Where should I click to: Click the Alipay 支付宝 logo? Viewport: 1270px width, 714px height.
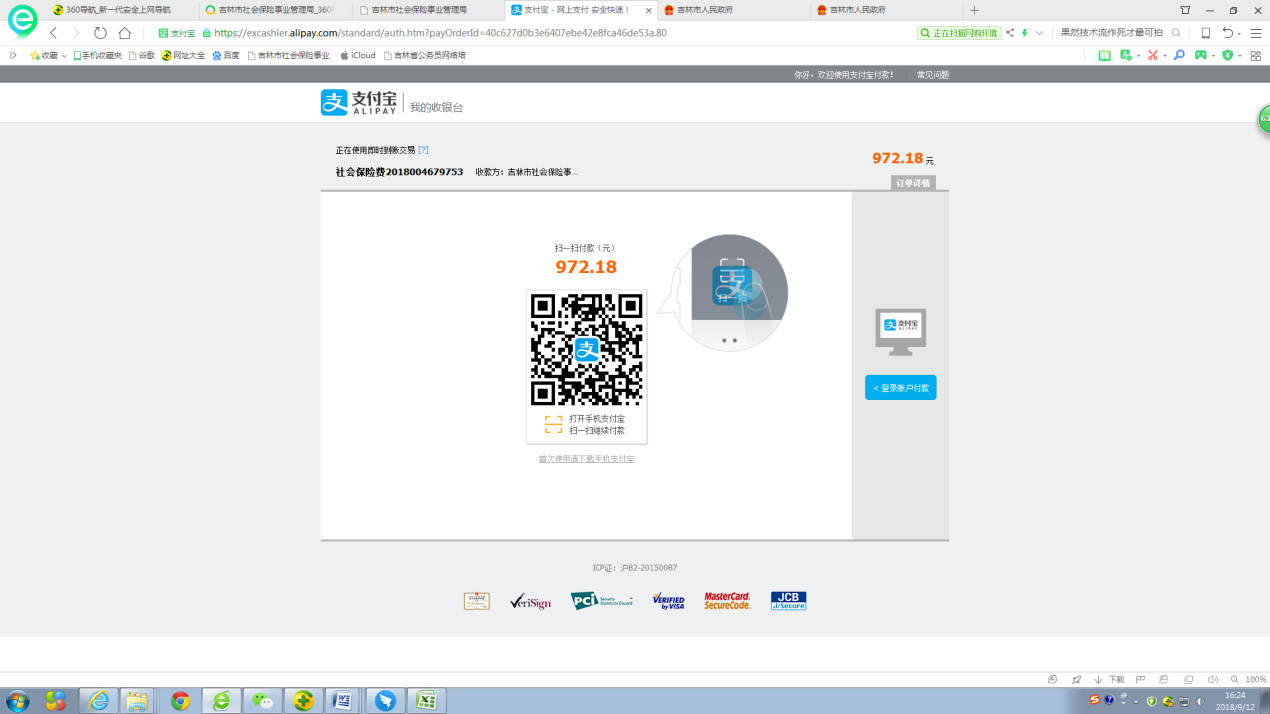pos(359,103)
